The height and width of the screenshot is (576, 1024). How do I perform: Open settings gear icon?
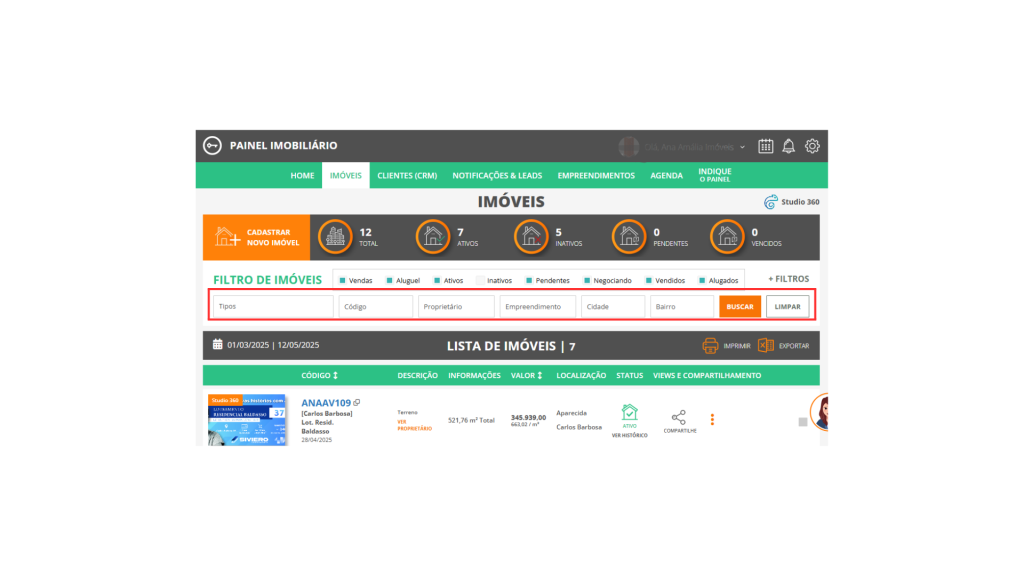tap(812, 146)
